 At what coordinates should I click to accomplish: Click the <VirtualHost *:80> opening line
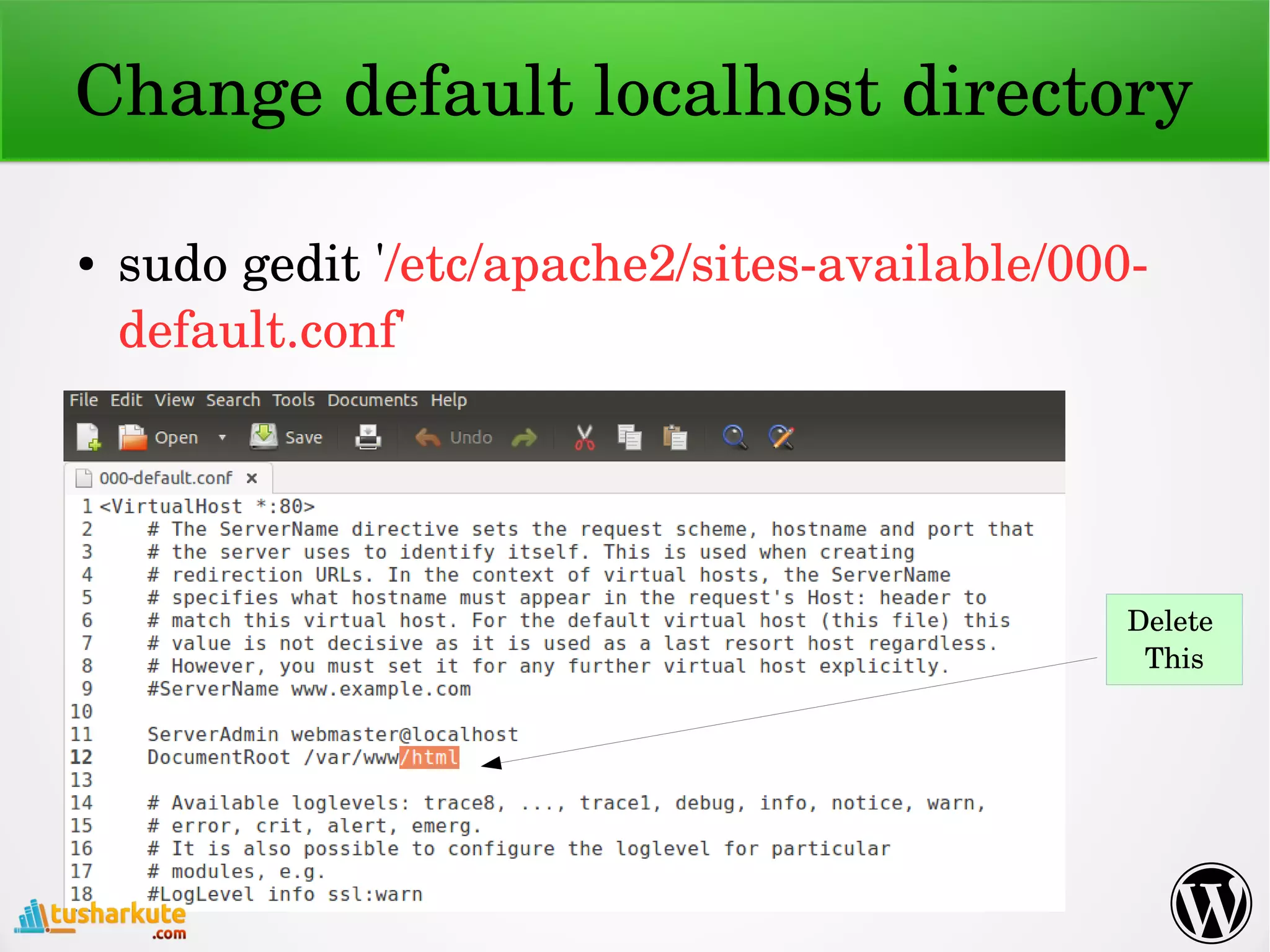(x=207, y=507)
